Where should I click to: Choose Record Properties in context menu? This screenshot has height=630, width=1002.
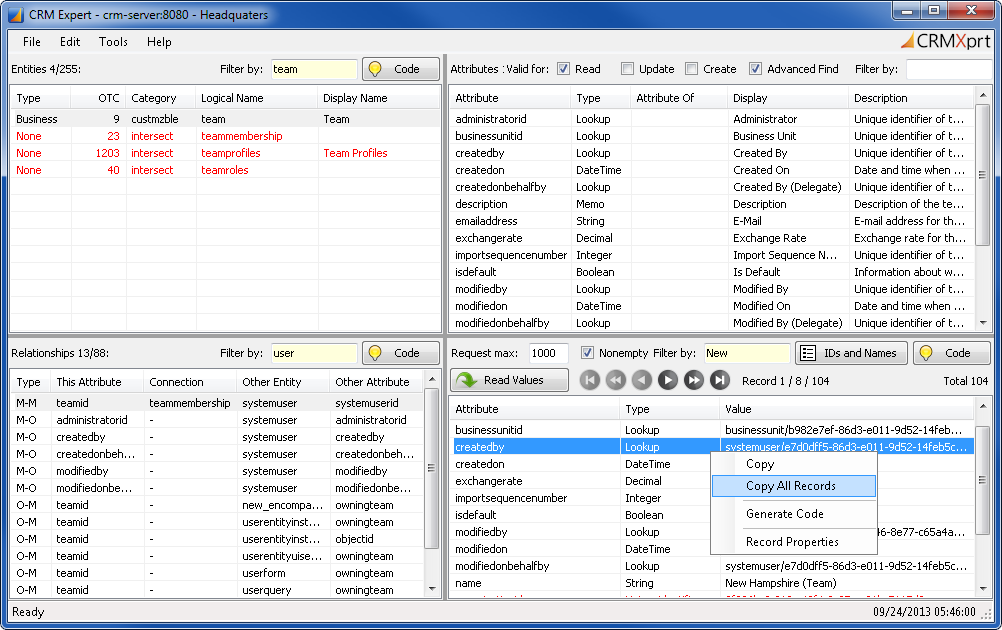pyautogui.click(x=793, y=542)
